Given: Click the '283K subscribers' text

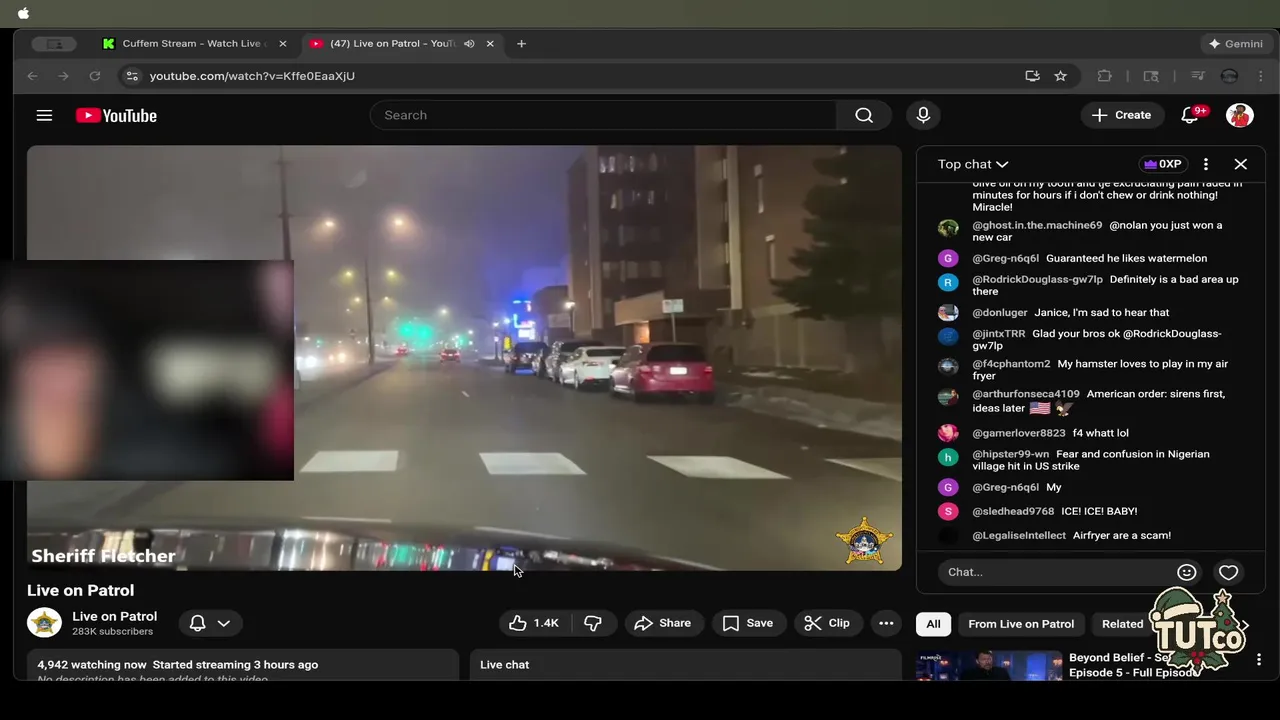Looking at the screenshot, I should click(112, 632).
